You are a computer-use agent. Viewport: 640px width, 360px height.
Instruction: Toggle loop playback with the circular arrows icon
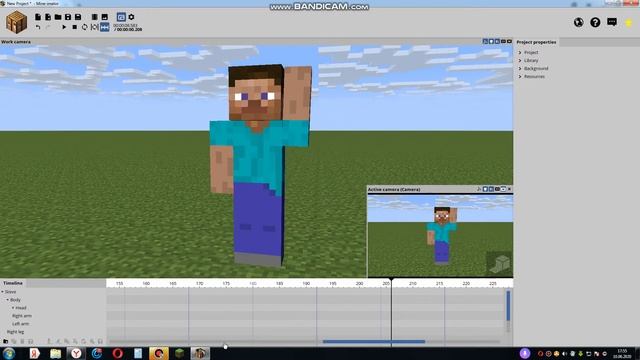pos(84,27)
